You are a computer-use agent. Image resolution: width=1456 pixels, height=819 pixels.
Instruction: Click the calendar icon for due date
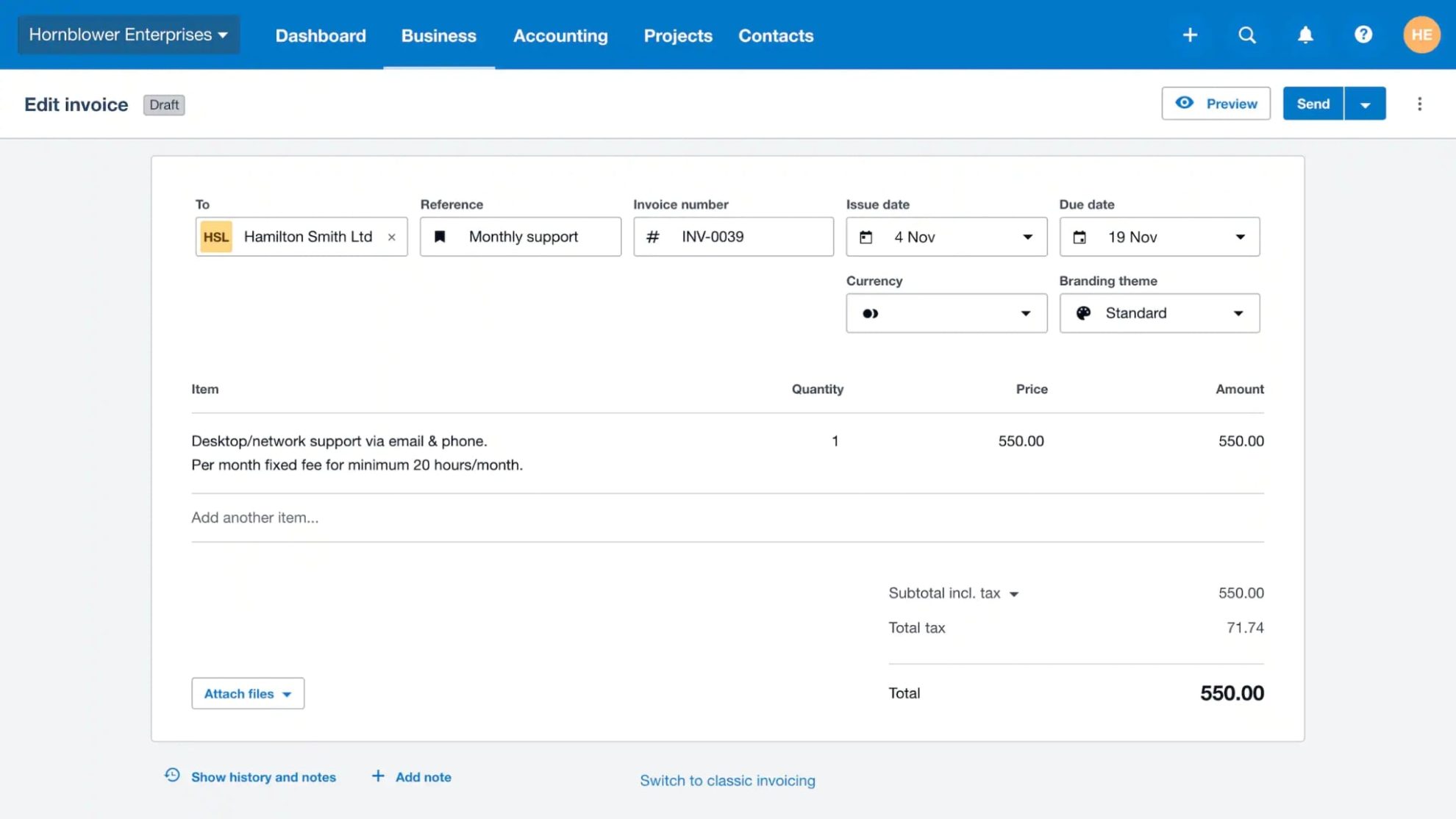tap(1080, 237)
